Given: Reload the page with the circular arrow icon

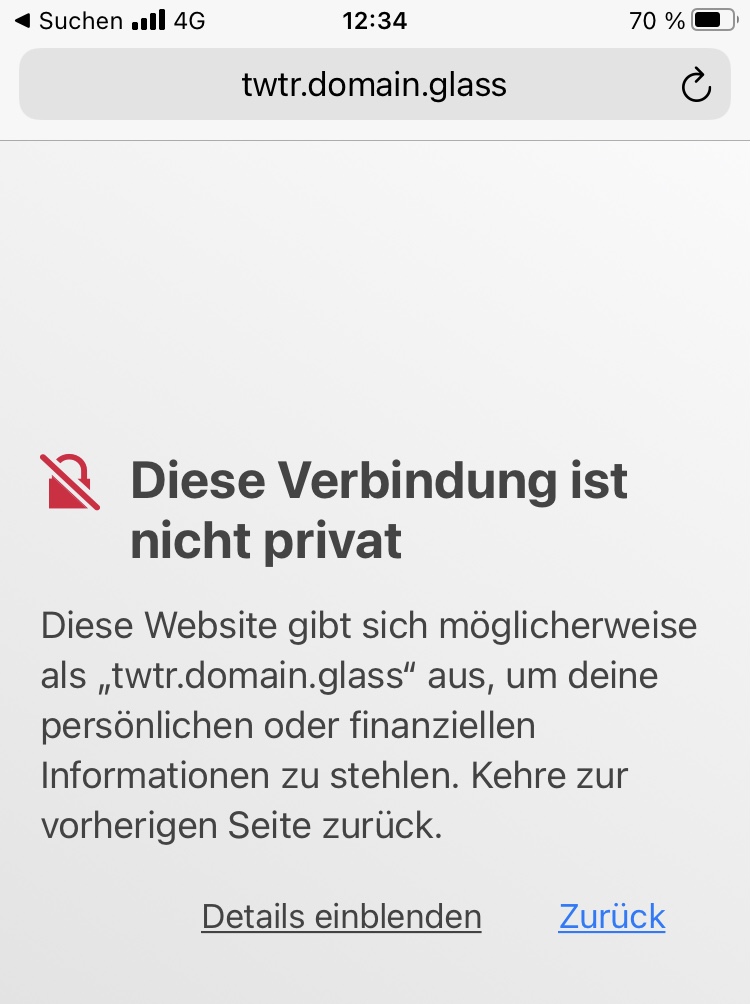Looking at the screenshot, I should pos(696,85).
